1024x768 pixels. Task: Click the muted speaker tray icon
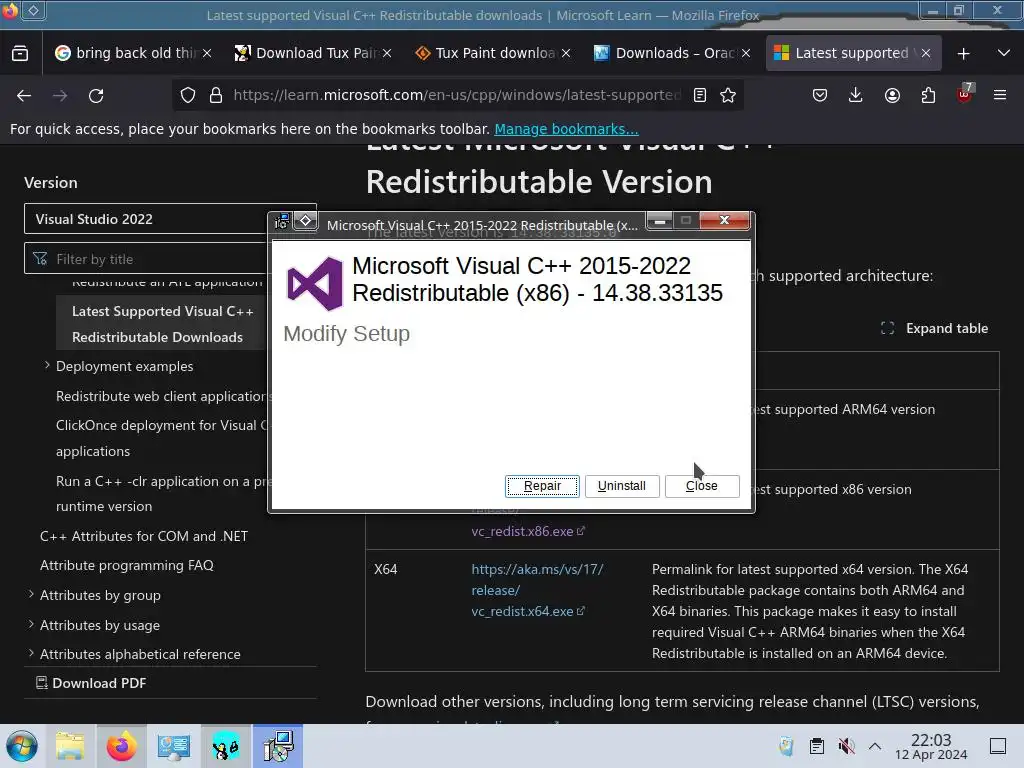[x=846, y=746]
